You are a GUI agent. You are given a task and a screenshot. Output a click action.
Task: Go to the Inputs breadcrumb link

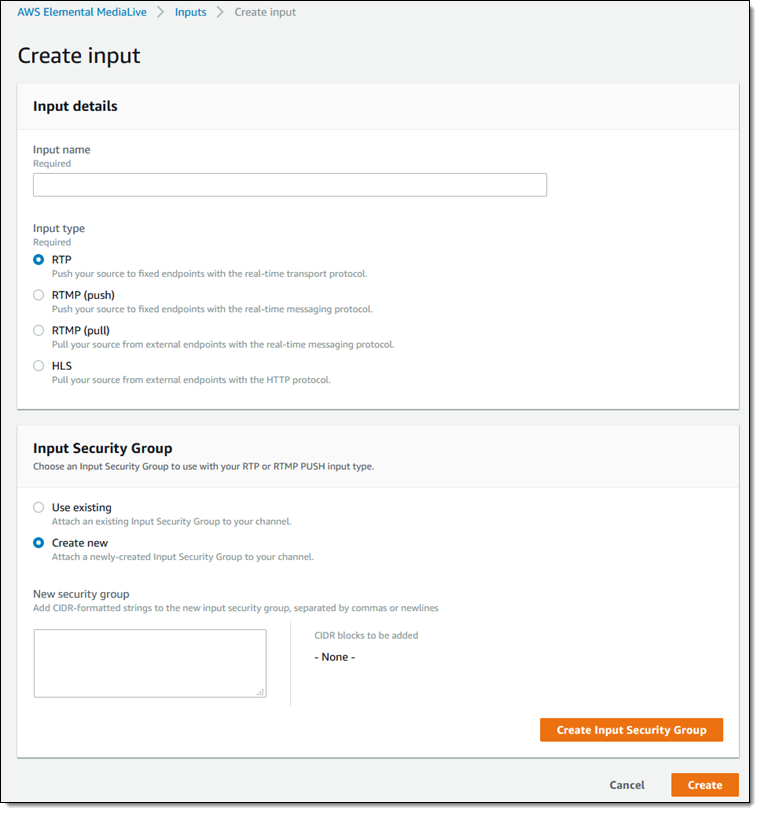190,12
